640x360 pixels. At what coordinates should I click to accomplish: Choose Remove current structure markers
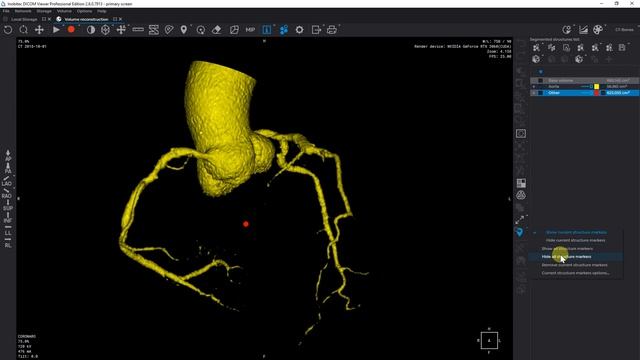coord(574,265)
